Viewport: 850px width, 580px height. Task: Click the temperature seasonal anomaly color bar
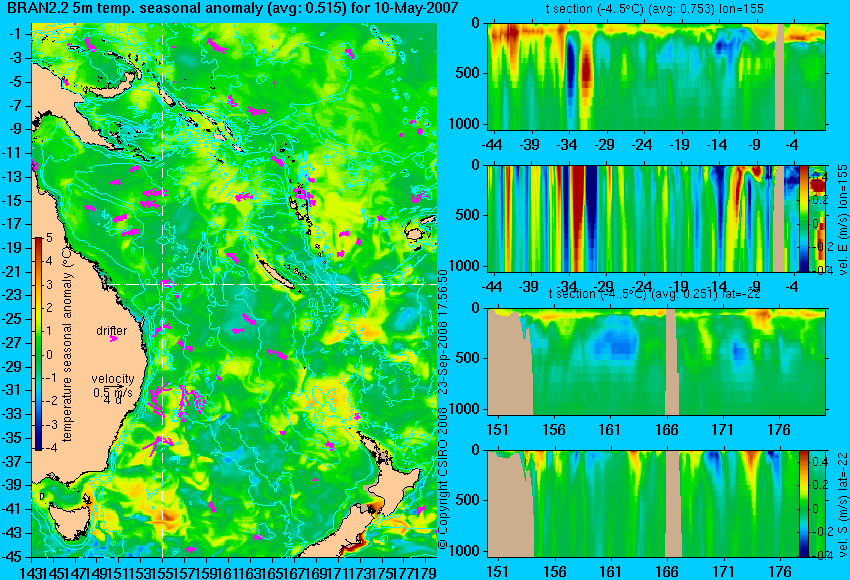point(38,344)
